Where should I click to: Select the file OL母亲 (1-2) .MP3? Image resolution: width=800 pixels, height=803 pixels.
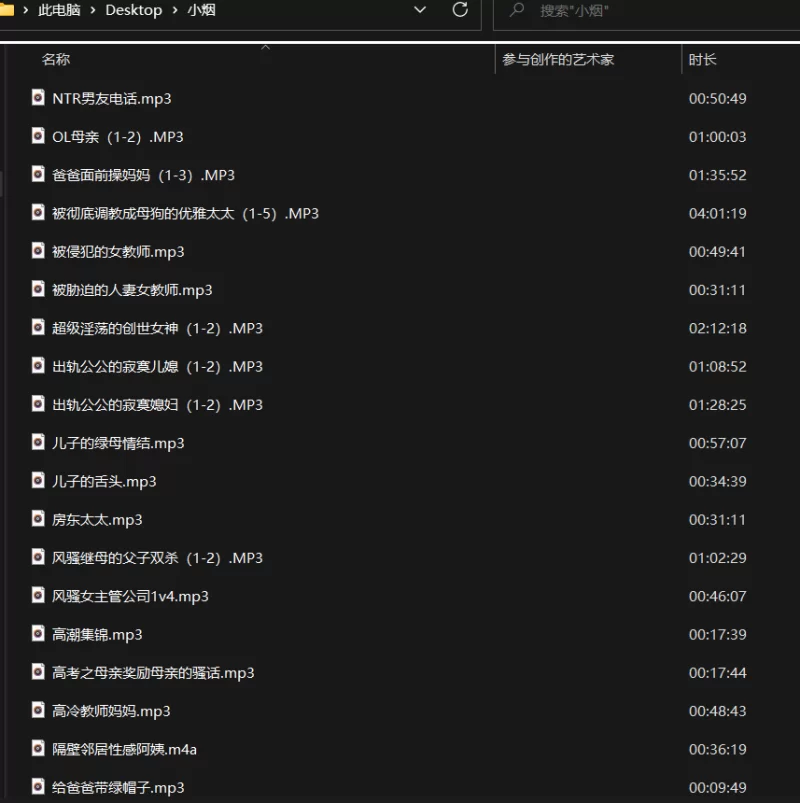point(118,137)
